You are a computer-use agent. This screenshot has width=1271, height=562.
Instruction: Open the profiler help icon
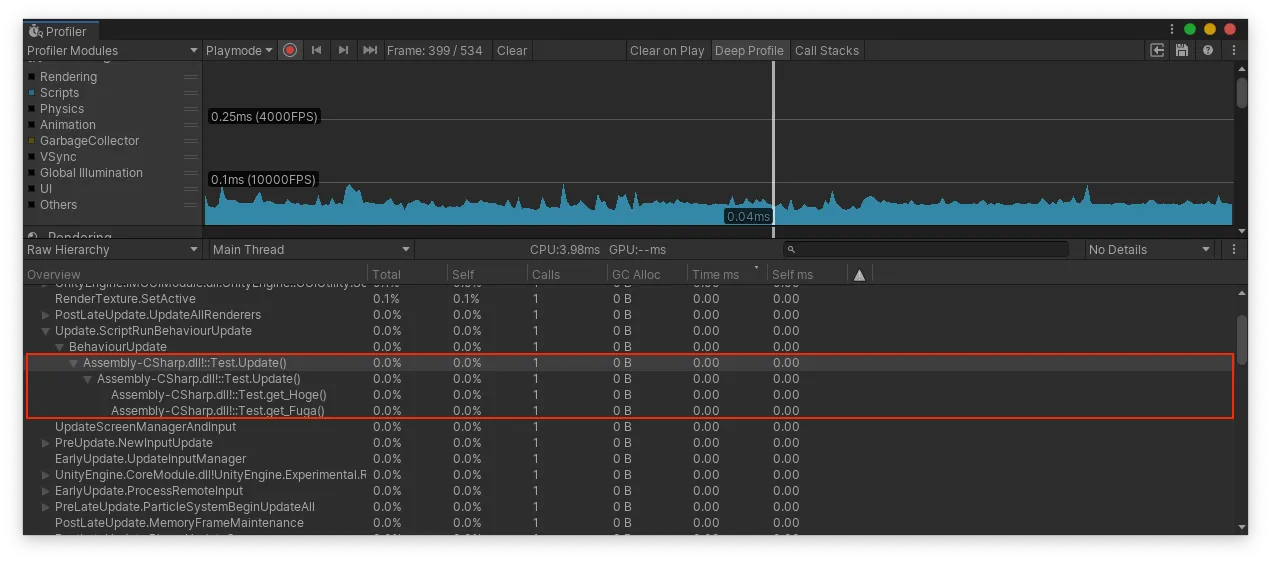pyautogui.click(x=1208, y=50)
